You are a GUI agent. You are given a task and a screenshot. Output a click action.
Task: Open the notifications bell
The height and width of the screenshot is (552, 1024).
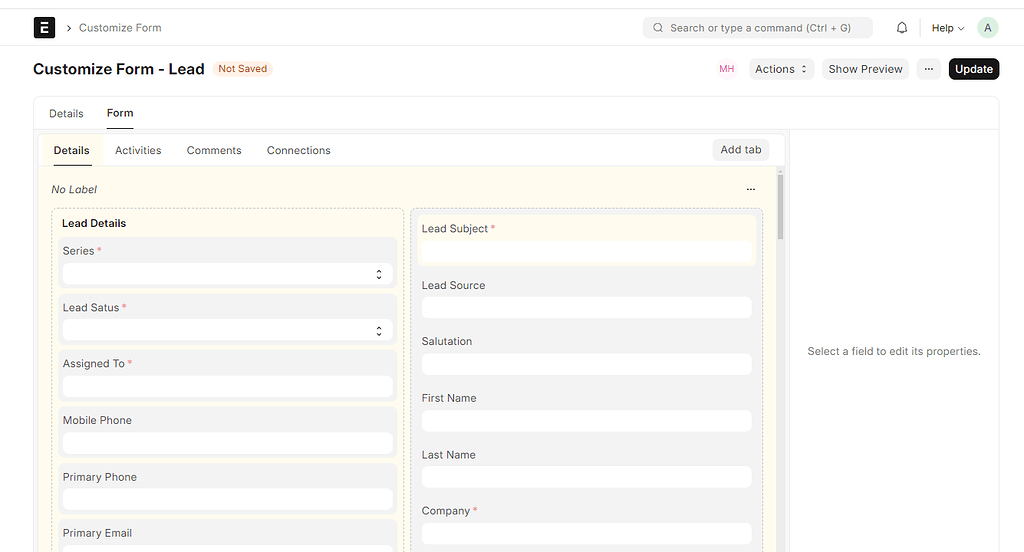click(902, 27)
